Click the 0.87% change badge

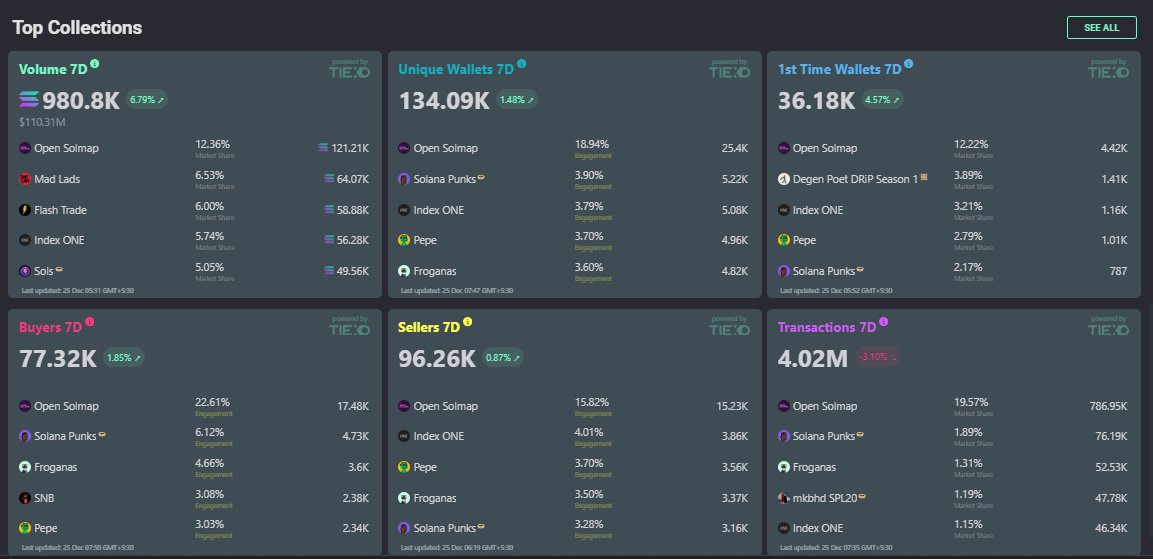(503, 357)
